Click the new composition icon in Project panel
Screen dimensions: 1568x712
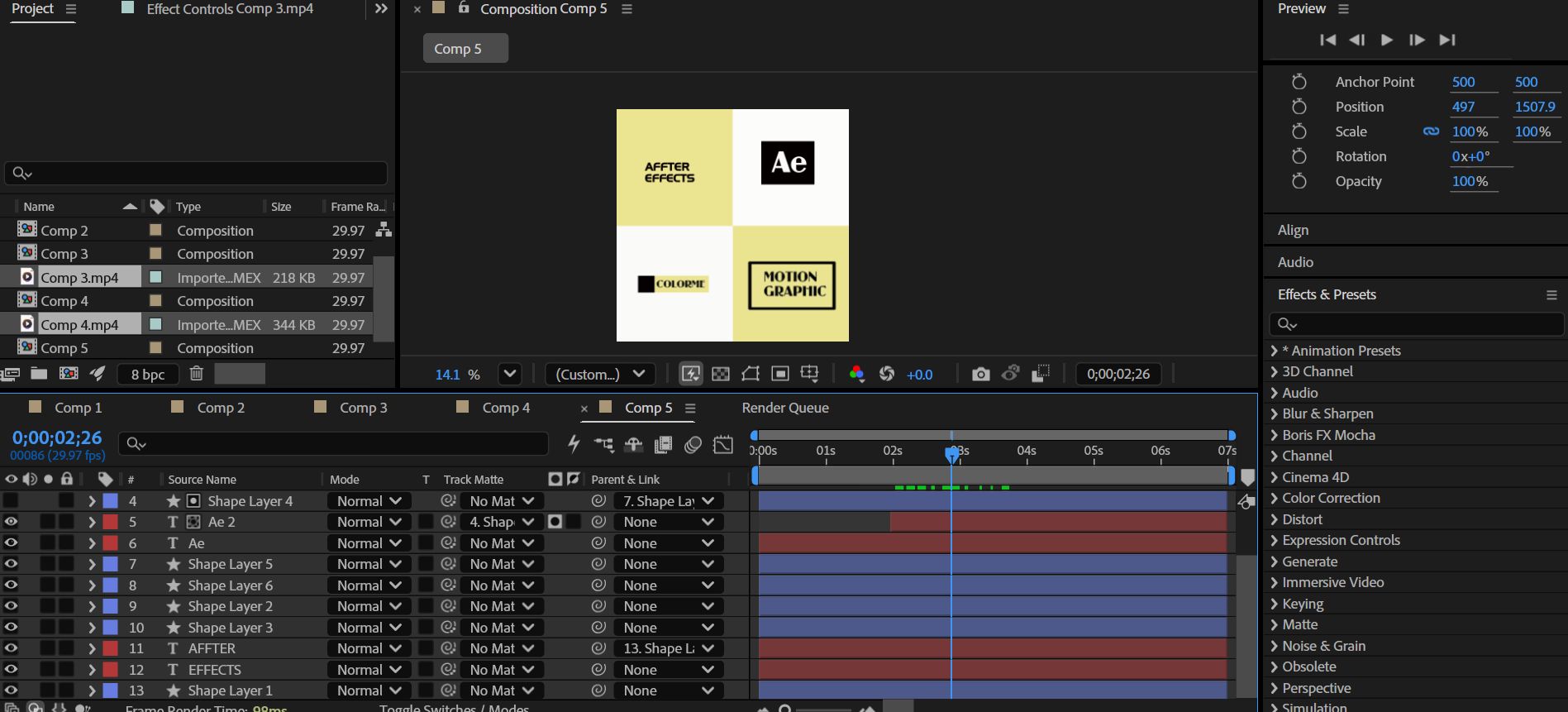[x=69, y=374]
